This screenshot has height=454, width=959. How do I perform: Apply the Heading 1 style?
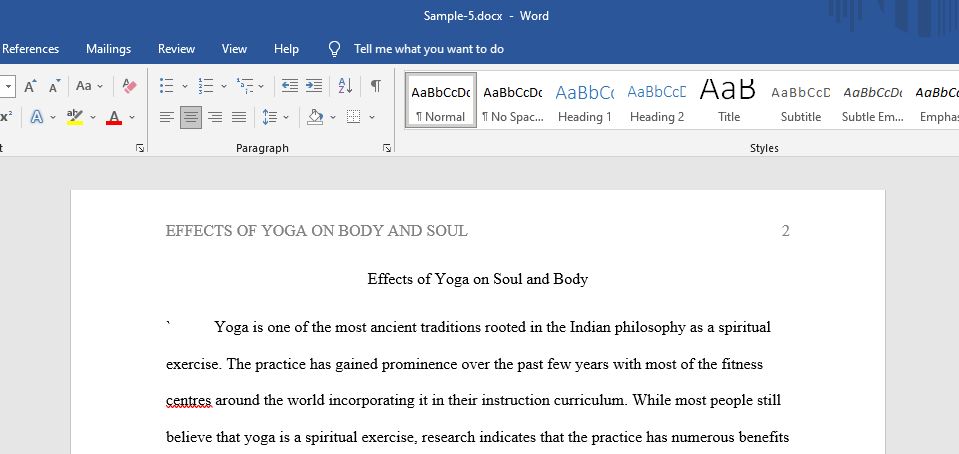click(585, 100)
